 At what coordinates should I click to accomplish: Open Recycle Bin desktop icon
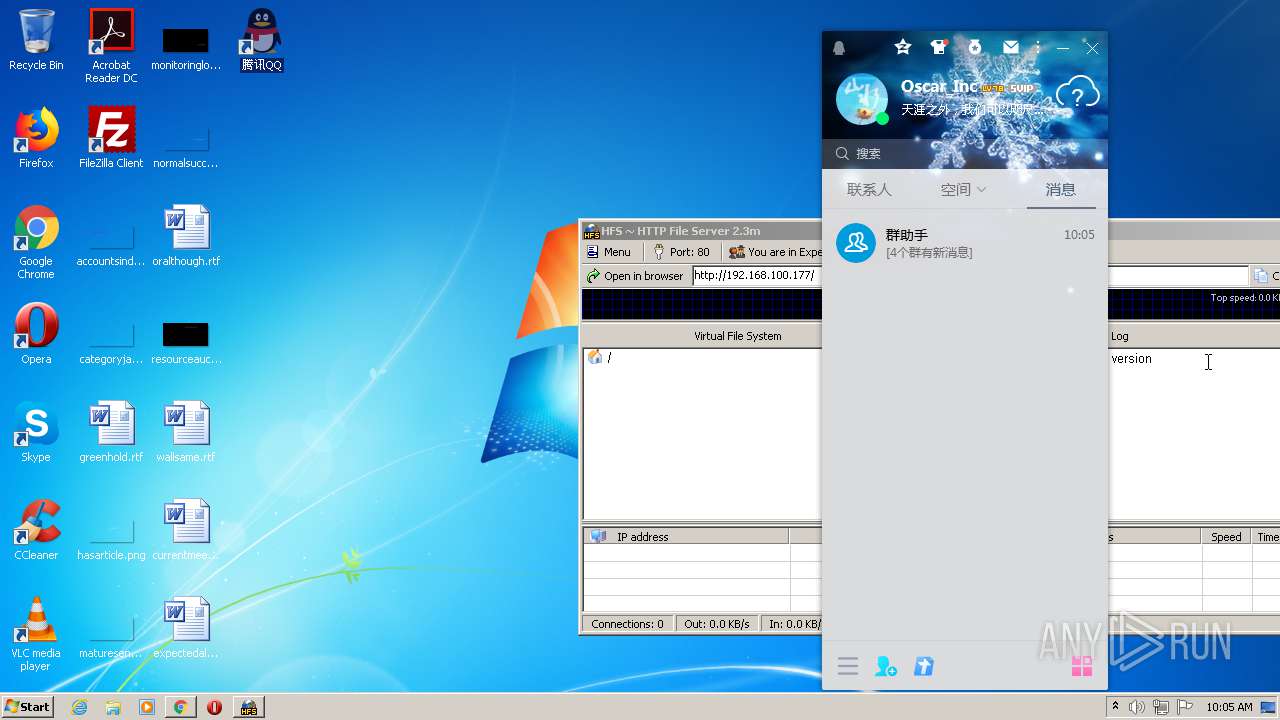click(x=36, y=40)
